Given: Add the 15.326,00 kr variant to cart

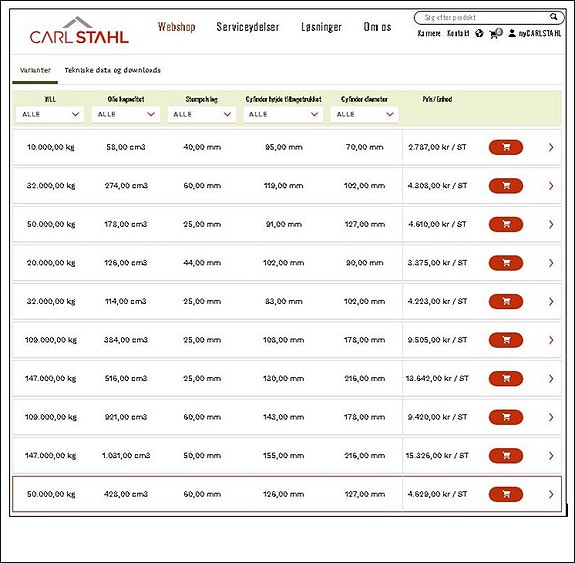Looking at the screenshot, I should coord(506,455).
